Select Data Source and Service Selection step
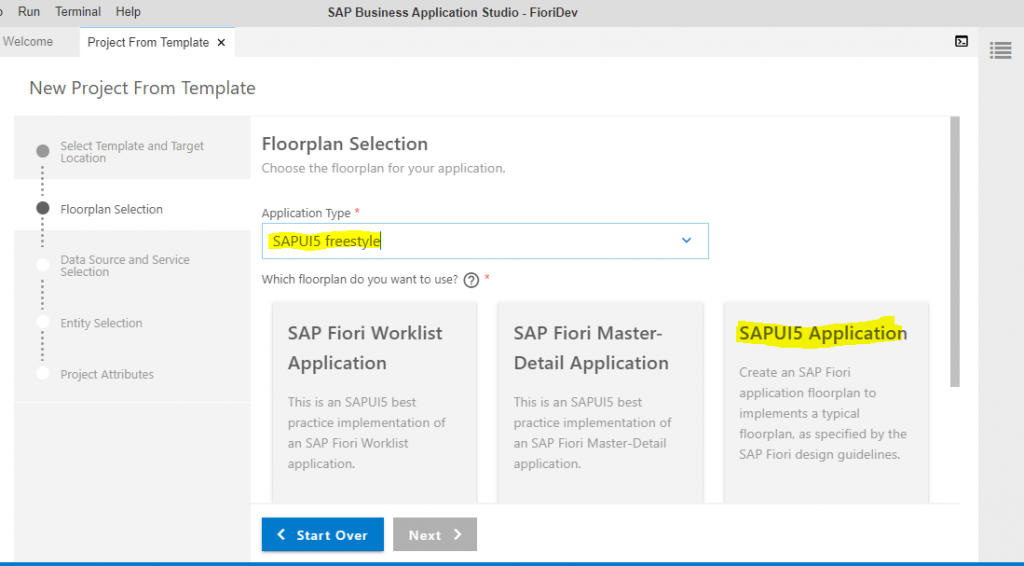 (x=125, y=266)
